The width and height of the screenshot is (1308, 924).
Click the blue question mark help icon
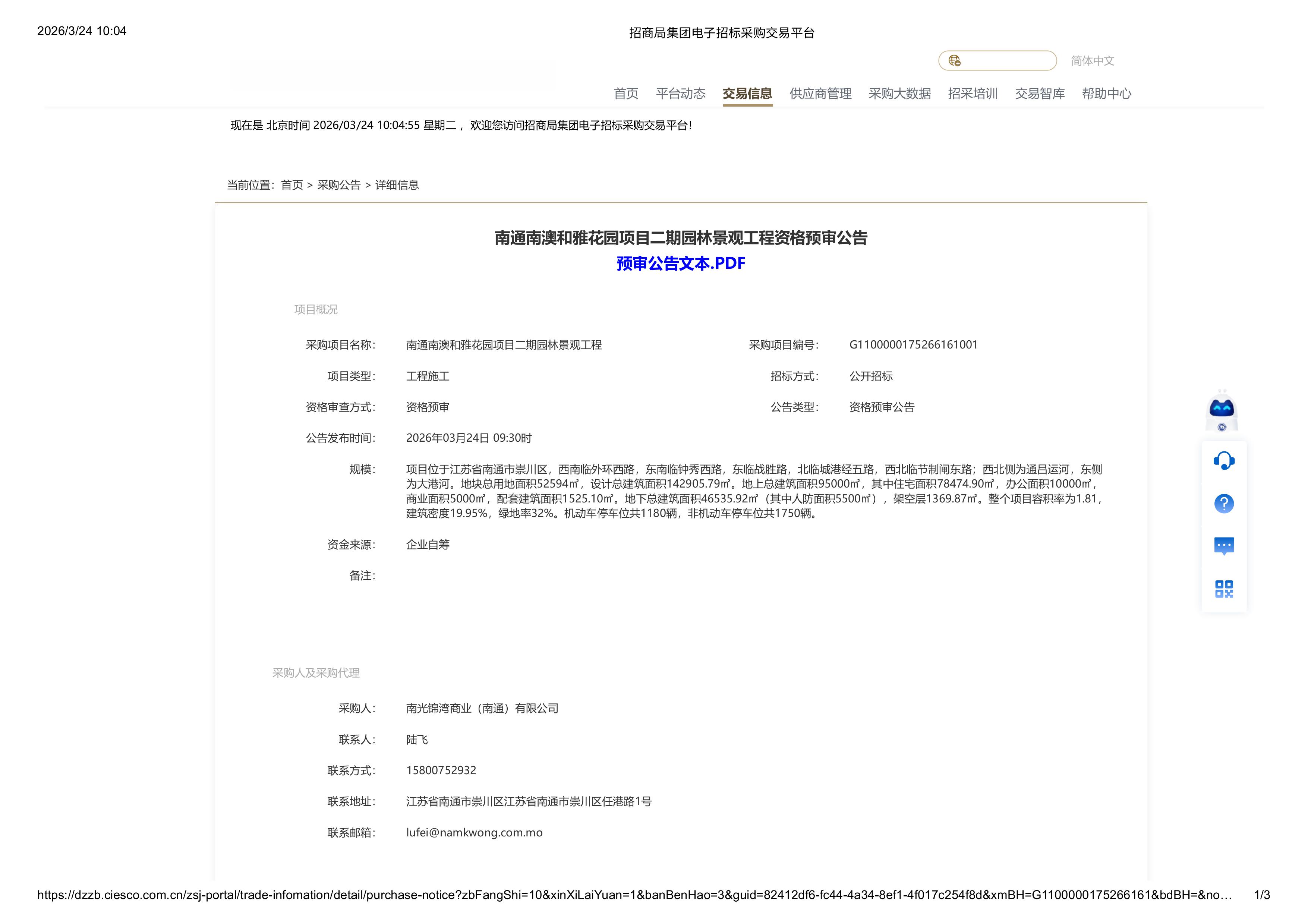click(x=1224, y=504)
